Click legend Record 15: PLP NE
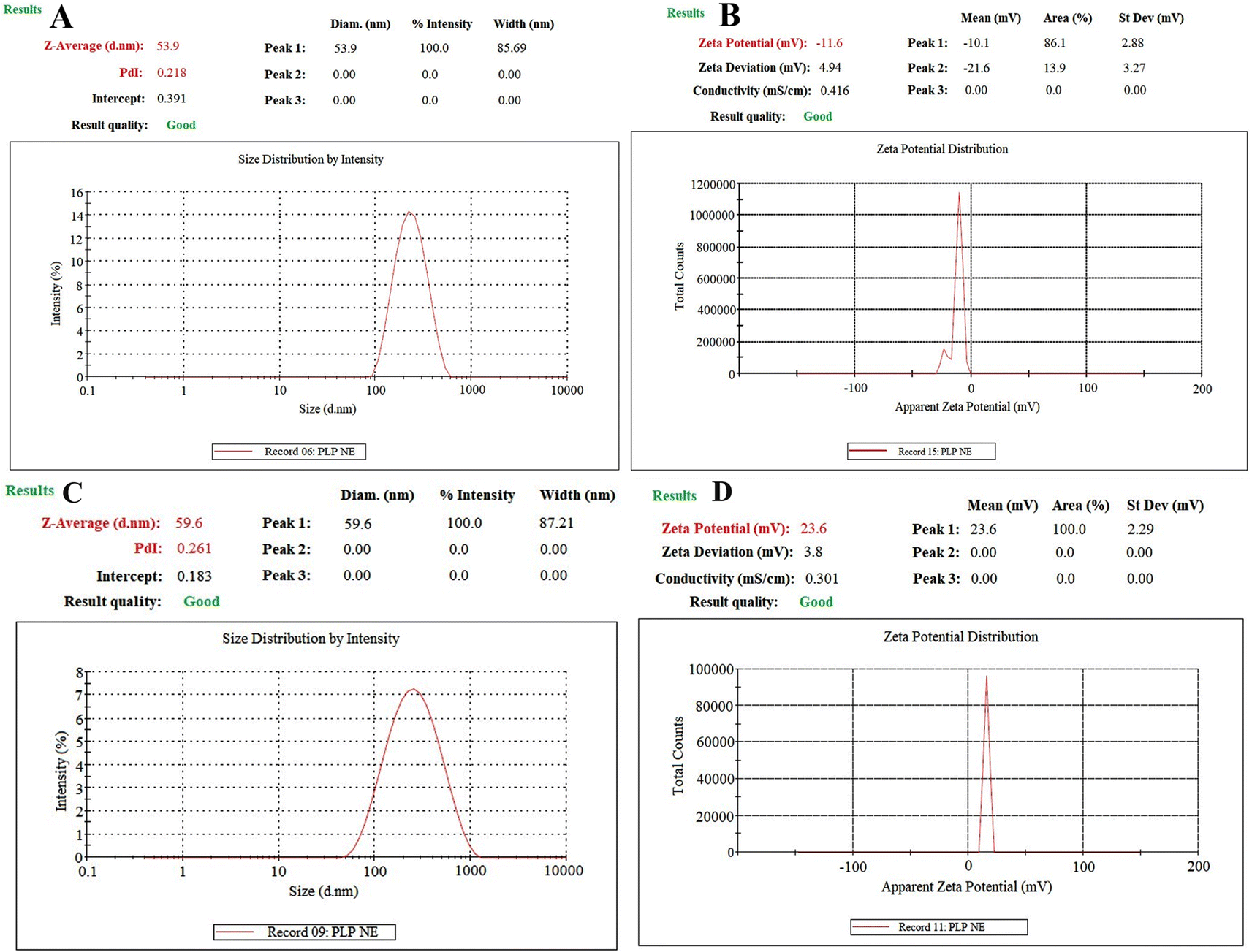The width and height of the screenshot is (1252, 952). (922, 452)
